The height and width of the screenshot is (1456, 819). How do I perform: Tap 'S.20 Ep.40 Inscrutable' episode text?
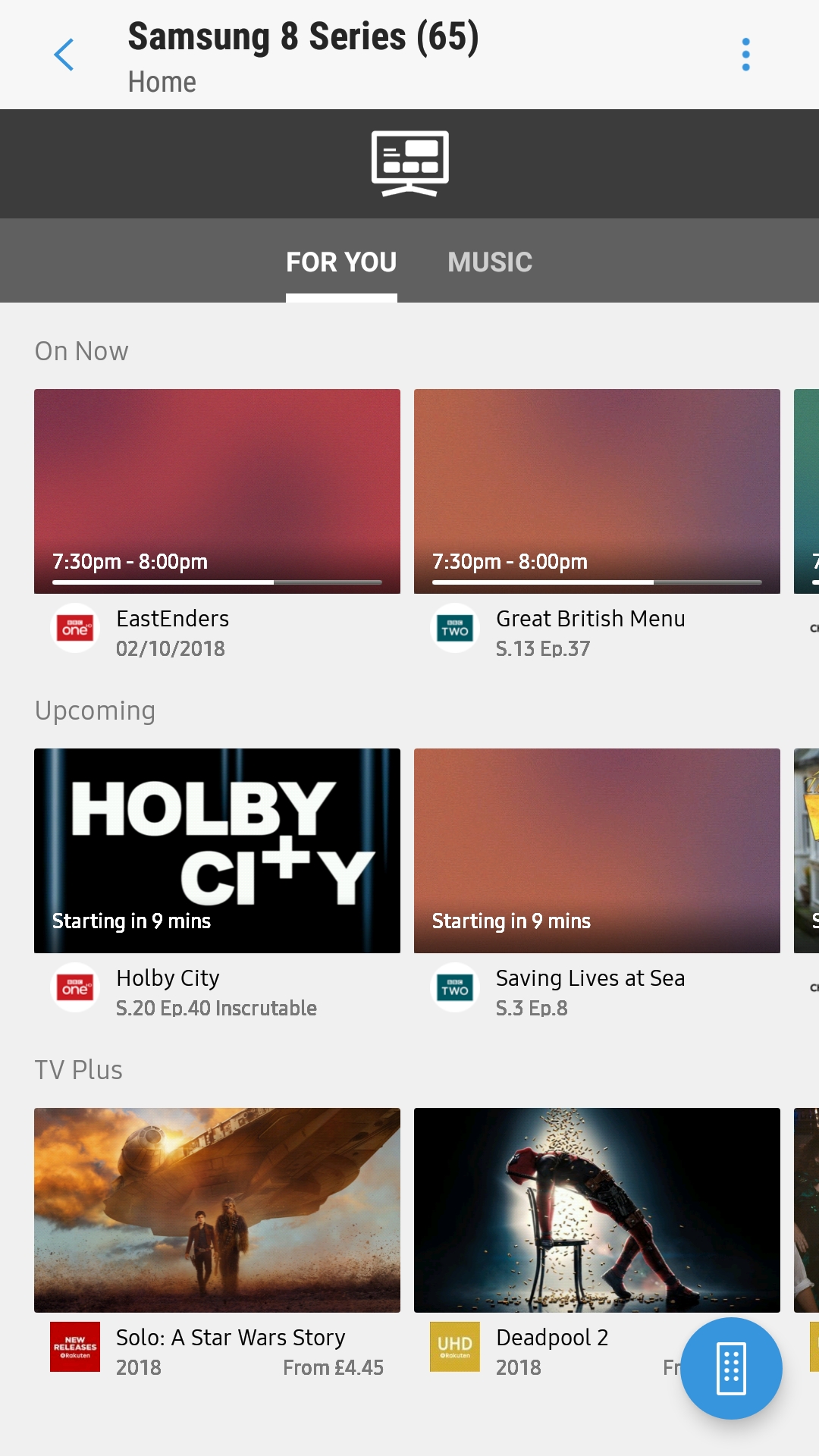(216, 1008)
